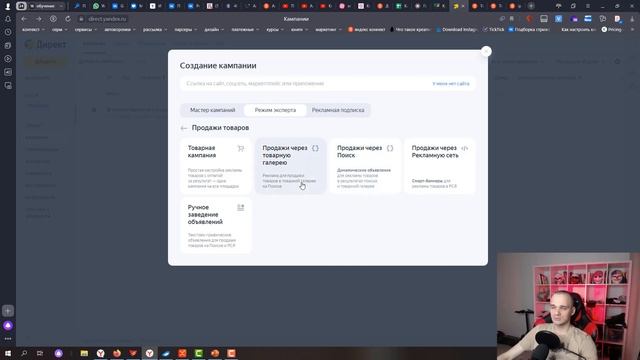Viewport: 640px width, 360px height.
Task: Click the blue V extension icon
Action: 558,19
